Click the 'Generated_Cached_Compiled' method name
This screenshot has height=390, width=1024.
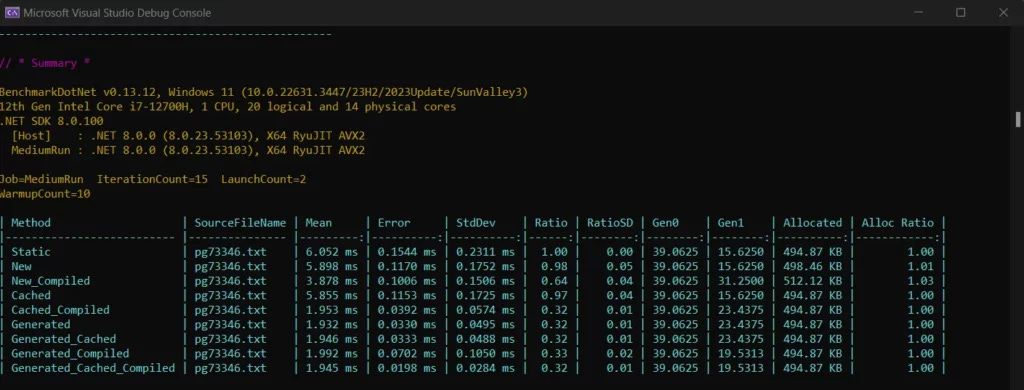click(x=93, y=368)
